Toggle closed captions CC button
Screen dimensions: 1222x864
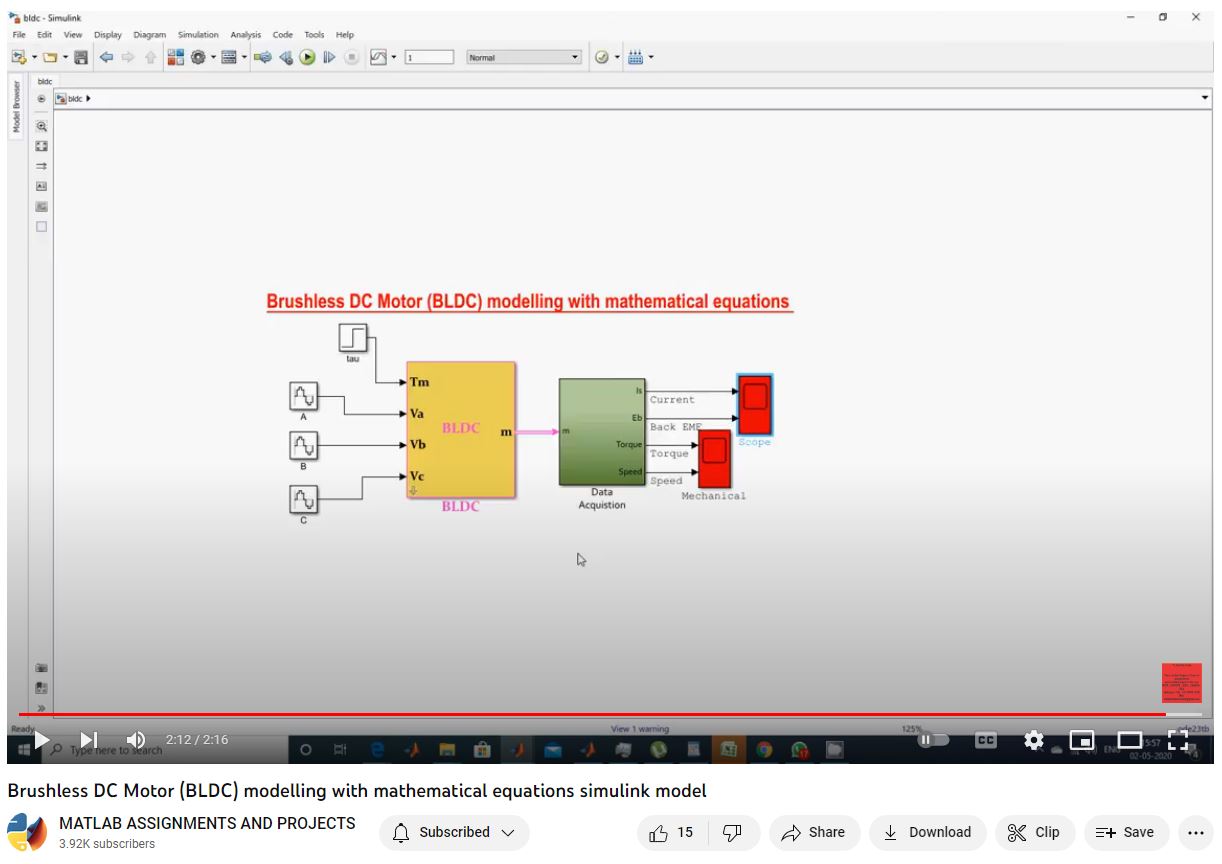pyautogui.click(x=986, y=740)
